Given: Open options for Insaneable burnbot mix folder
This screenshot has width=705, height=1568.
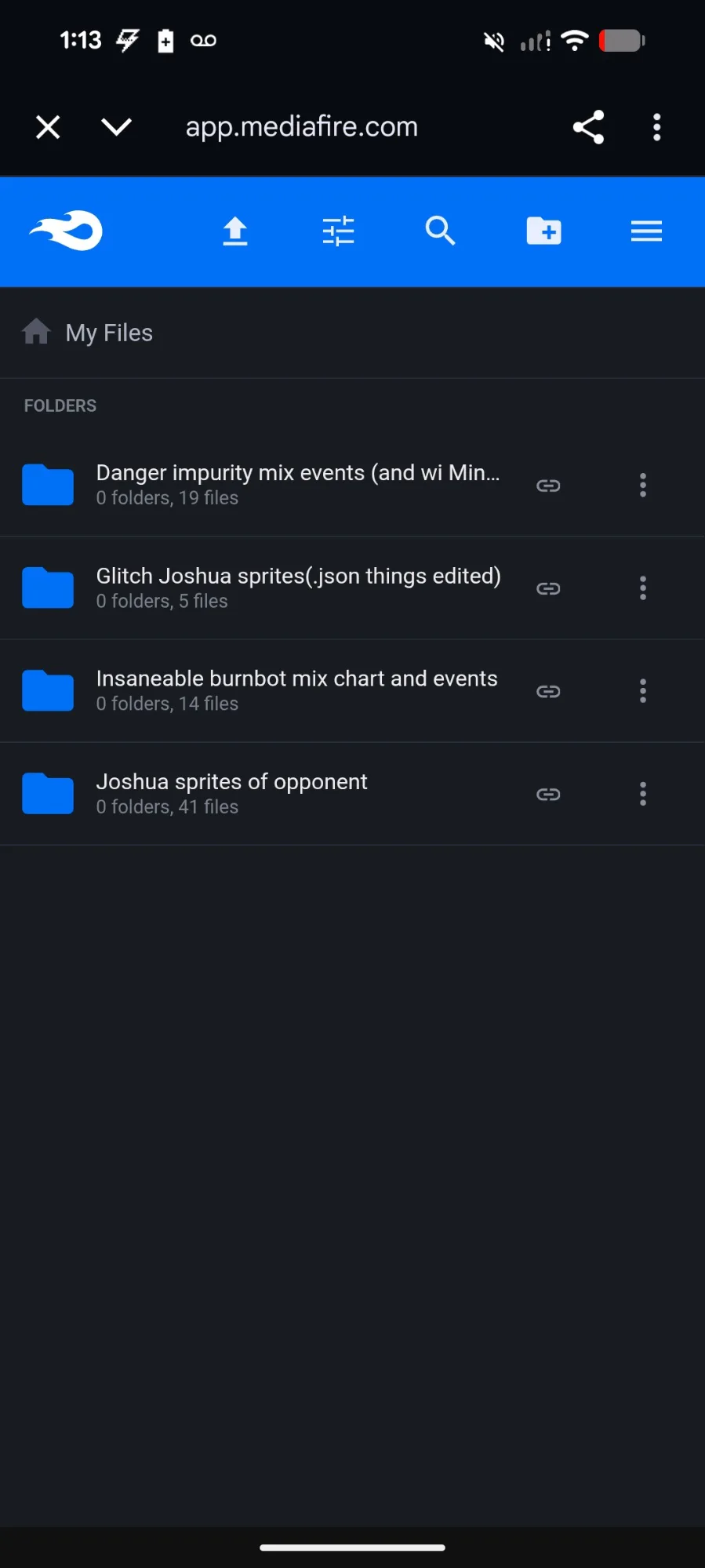Looking at the screenshot, I should pos(643,691).
